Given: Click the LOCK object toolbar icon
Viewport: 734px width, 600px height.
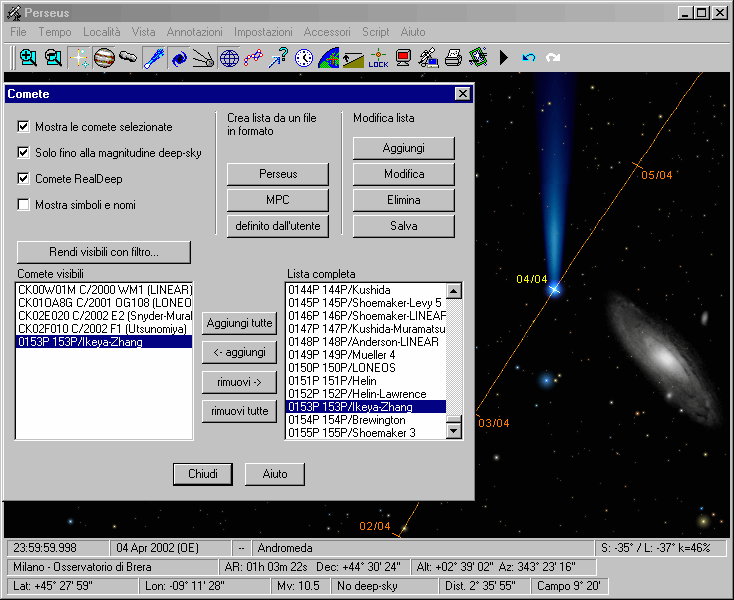Looking at the screenshot, I should pos(378,58).
